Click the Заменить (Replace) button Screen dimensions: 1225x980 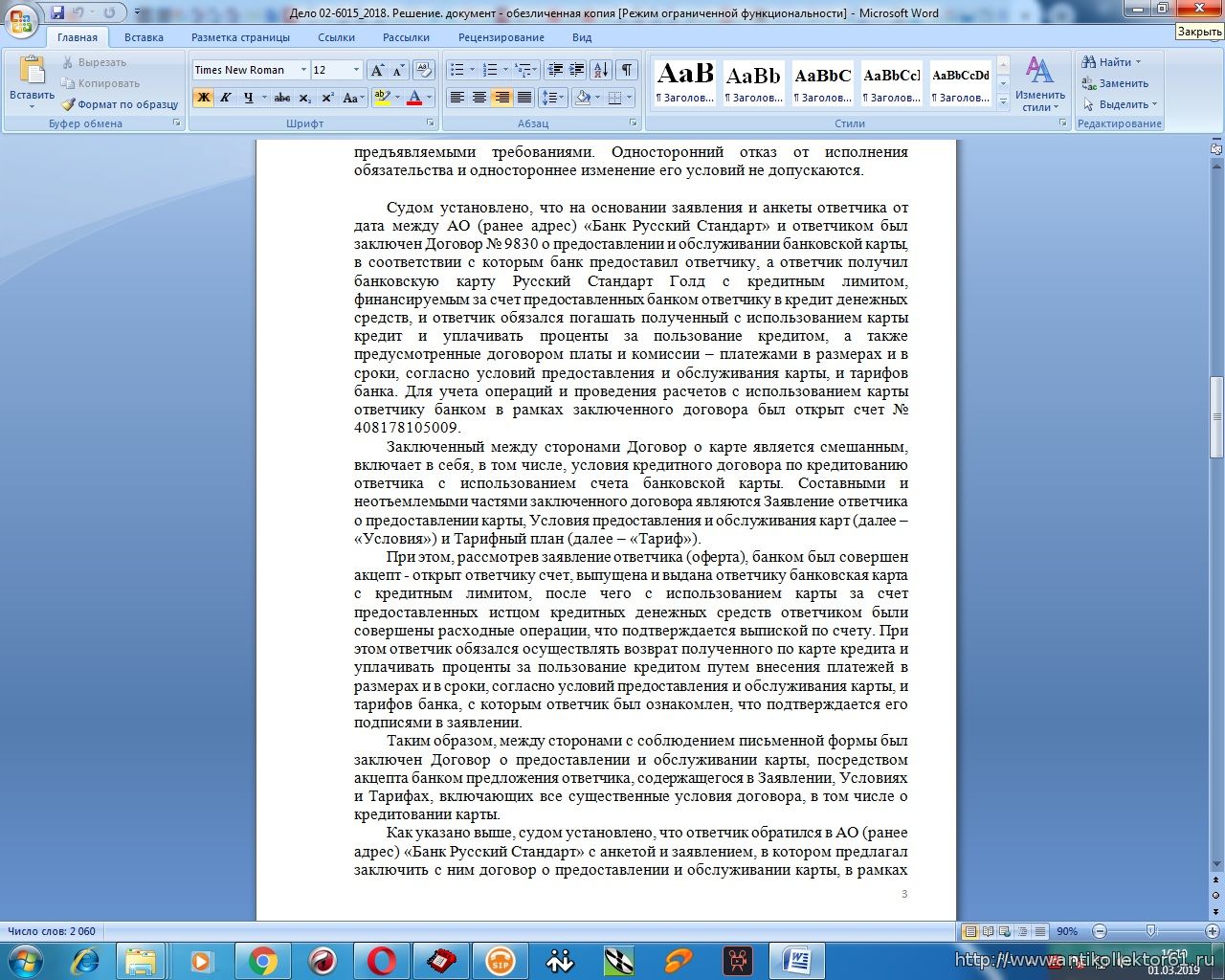(x=1115, y=83)
